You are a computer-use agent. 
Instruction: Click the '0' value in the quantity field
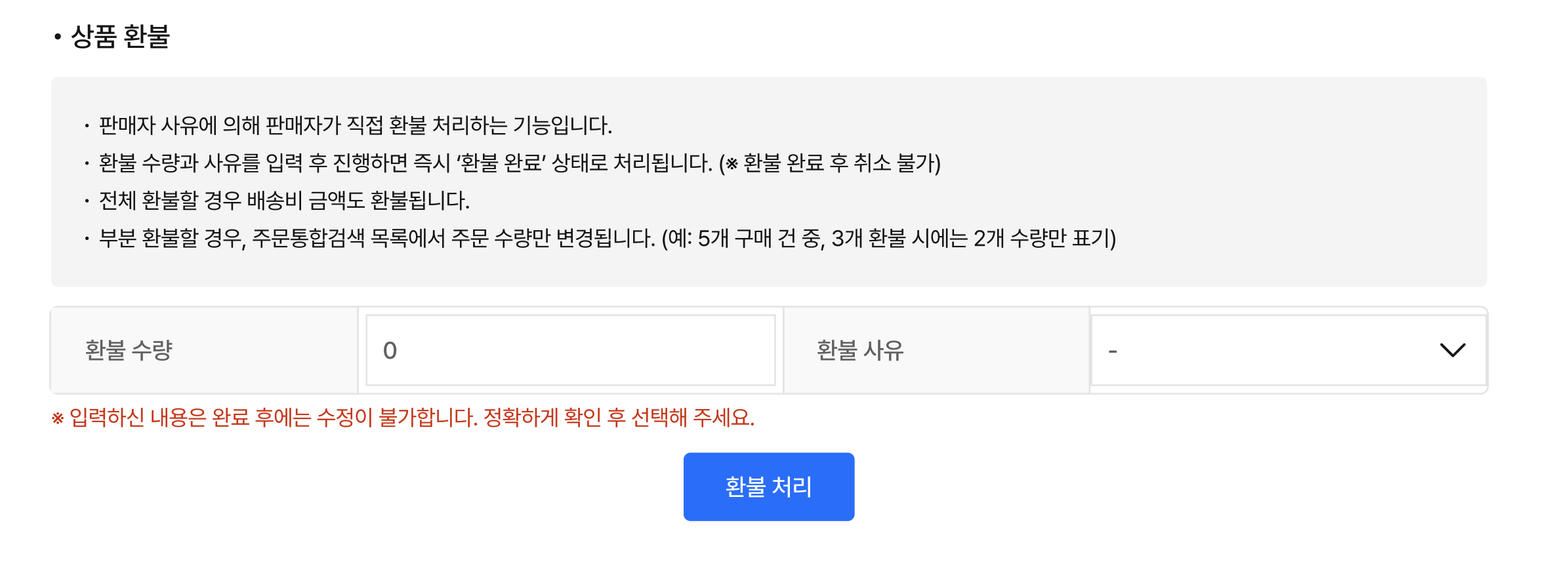coord(390,351)
